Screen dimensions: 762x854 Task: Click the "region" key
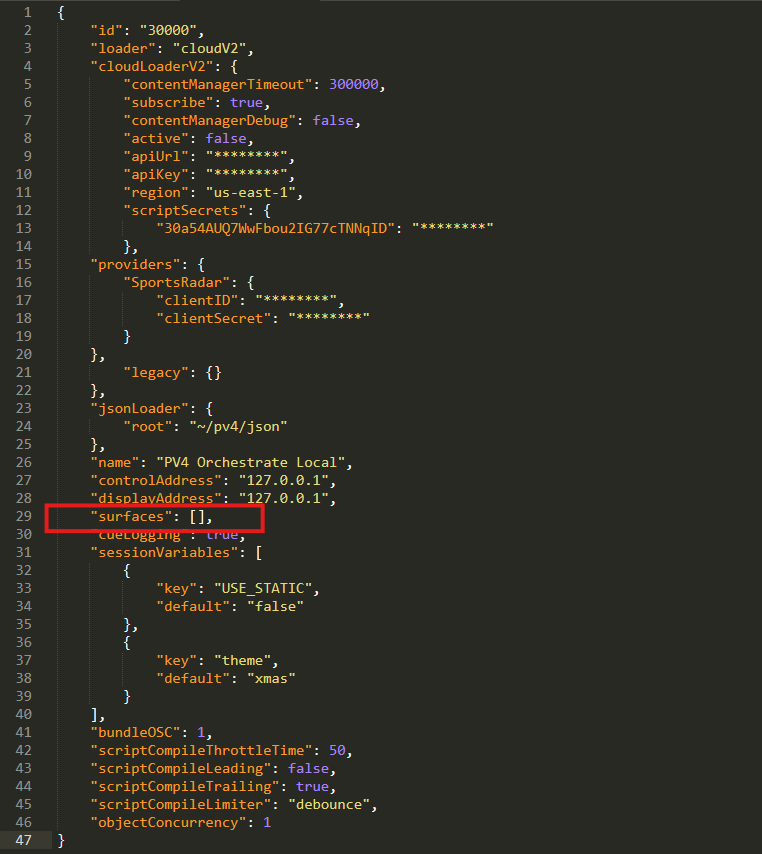tap(156, 192)
